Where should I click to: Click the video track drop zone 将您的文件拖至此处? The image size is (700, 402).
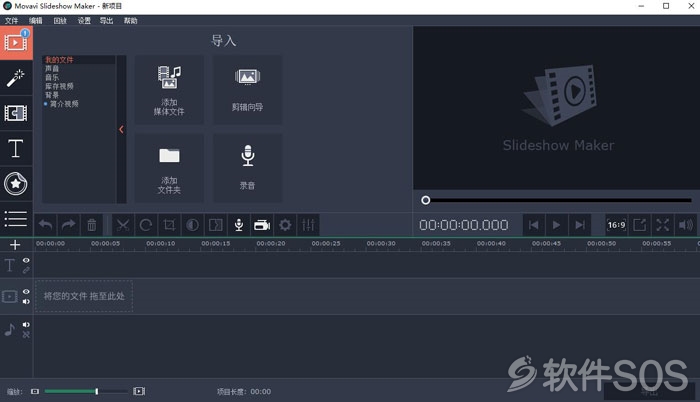click(84, 296)
